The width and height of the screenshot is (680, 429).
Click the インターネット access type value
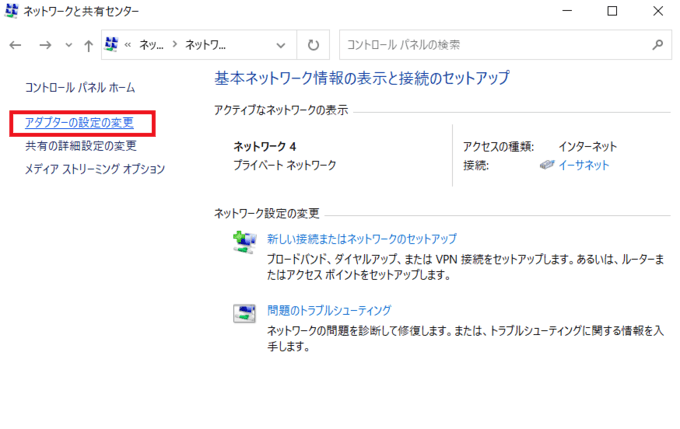[x=588, y=147]
